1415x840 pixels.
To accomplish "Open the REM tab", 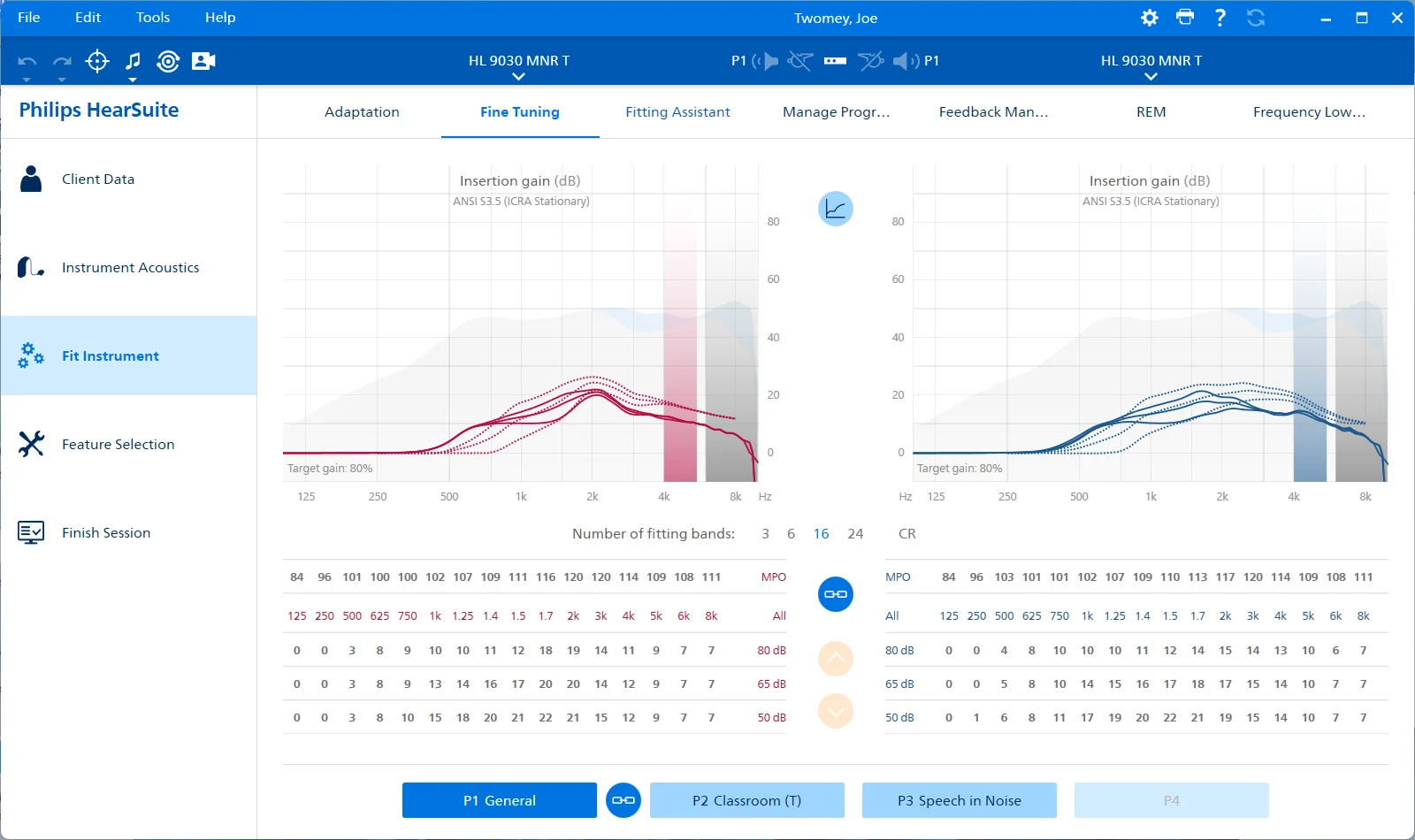I will [x=1151, y=112].
